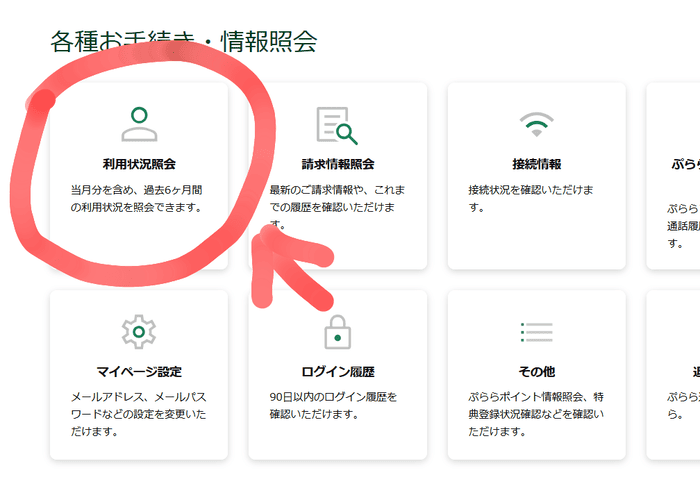Image resolution: width=700 pixels, height=493 pixels.
Task: Click description ぷららポイント情報照会、特典登録状況確認
Action: tap(536, 414)
